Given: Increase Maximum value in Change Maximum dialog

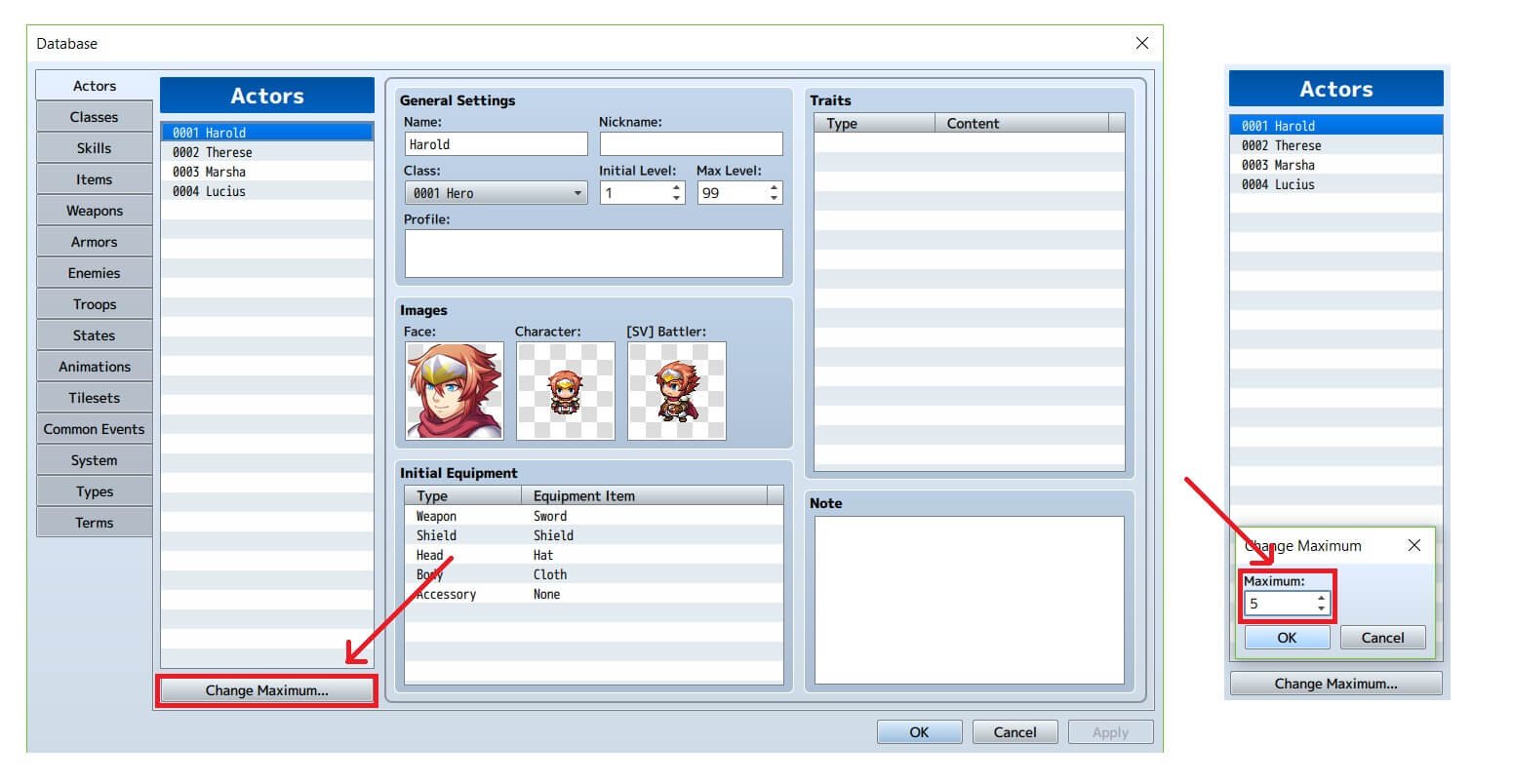Looking at the screenshot, I should 1321,598.
